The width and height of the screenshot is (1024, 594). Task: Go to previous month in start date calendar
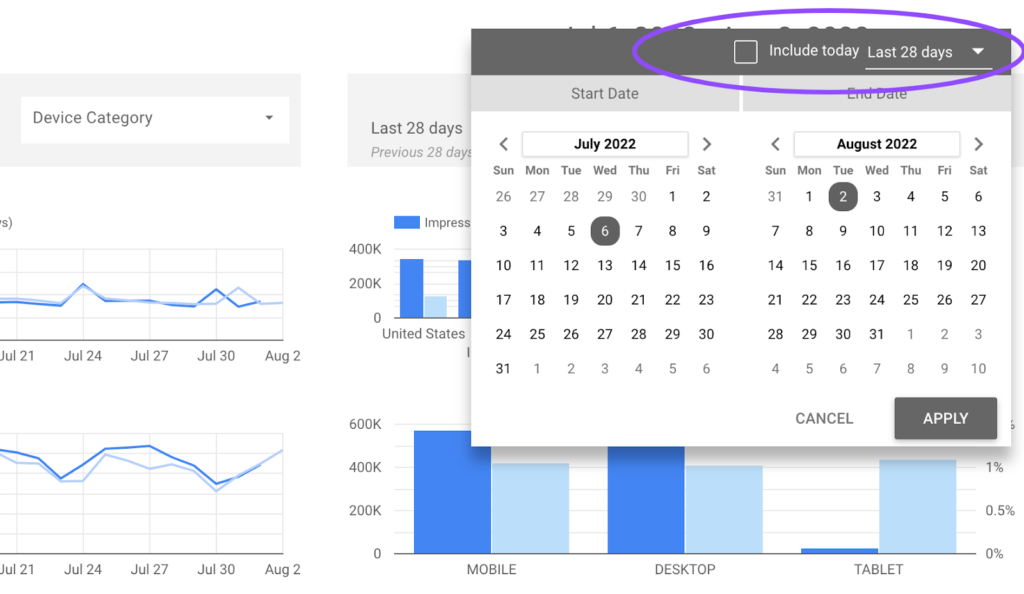click(504, 144)
